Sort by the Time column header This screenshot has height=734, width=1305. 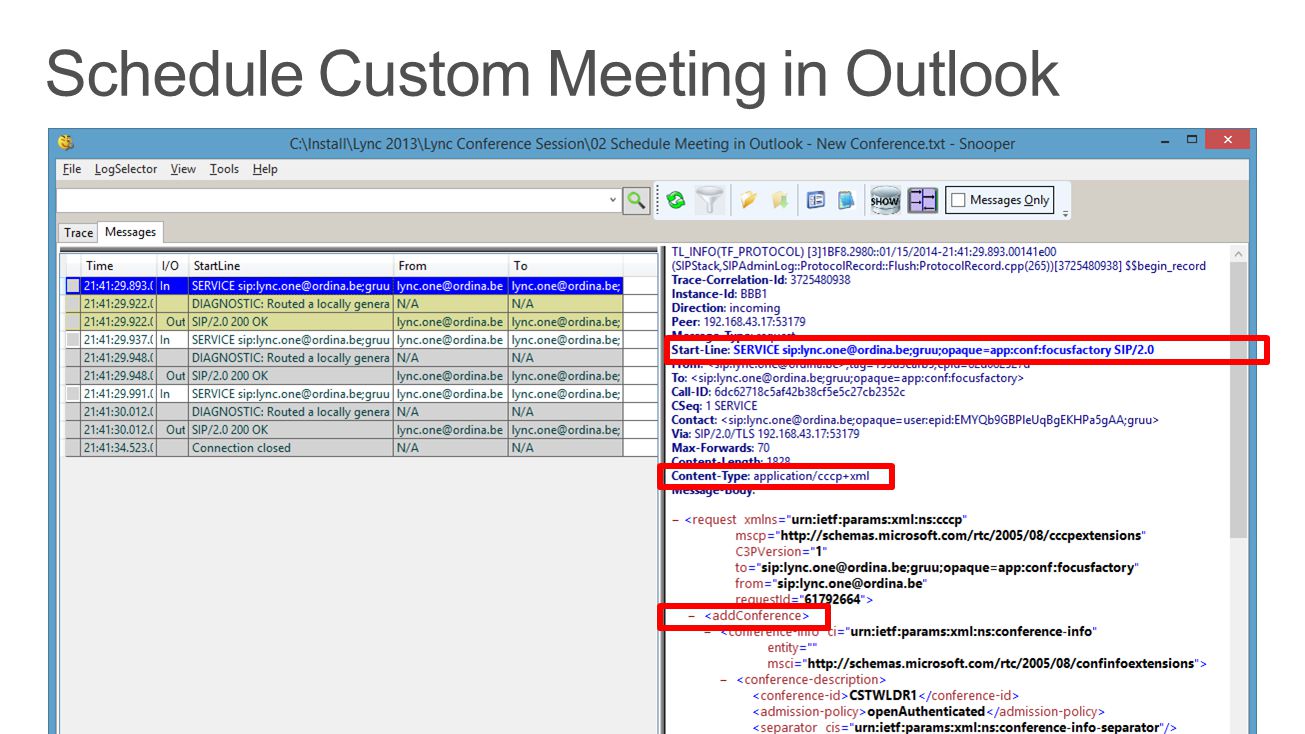click(119, 266)
